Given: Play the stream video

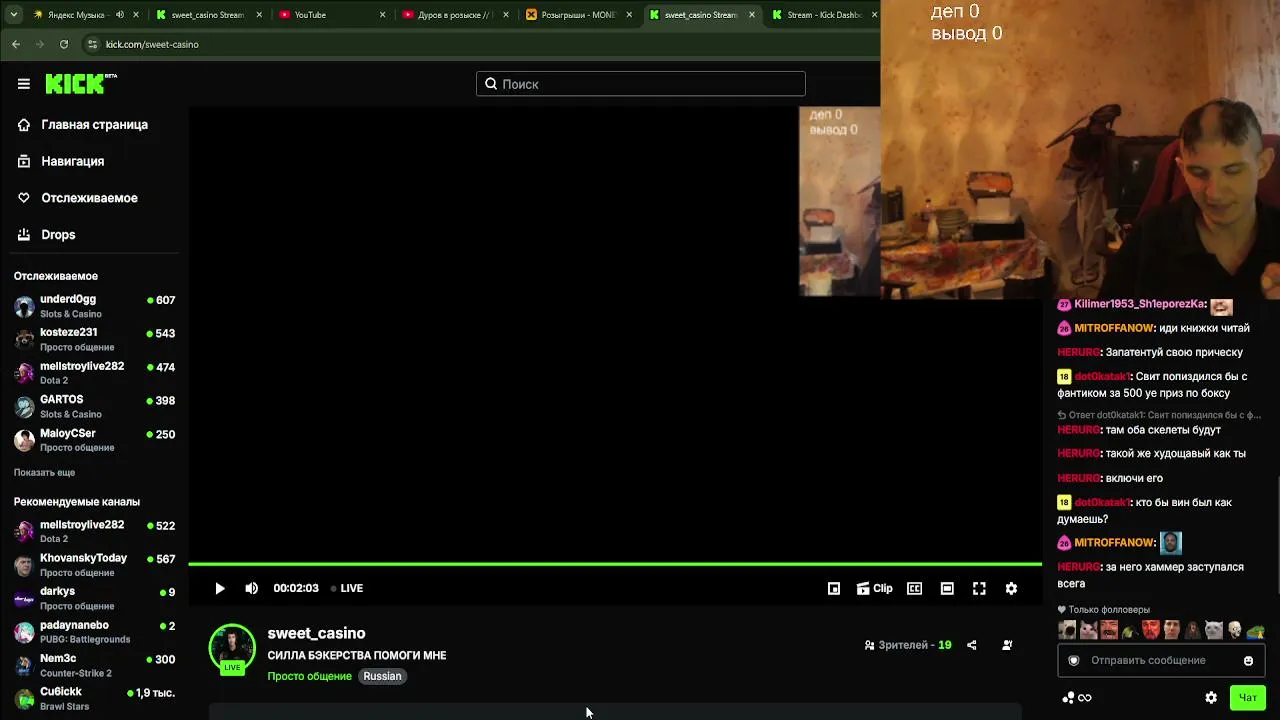Looking at the screenshot, I should click(x=220, y=588).
